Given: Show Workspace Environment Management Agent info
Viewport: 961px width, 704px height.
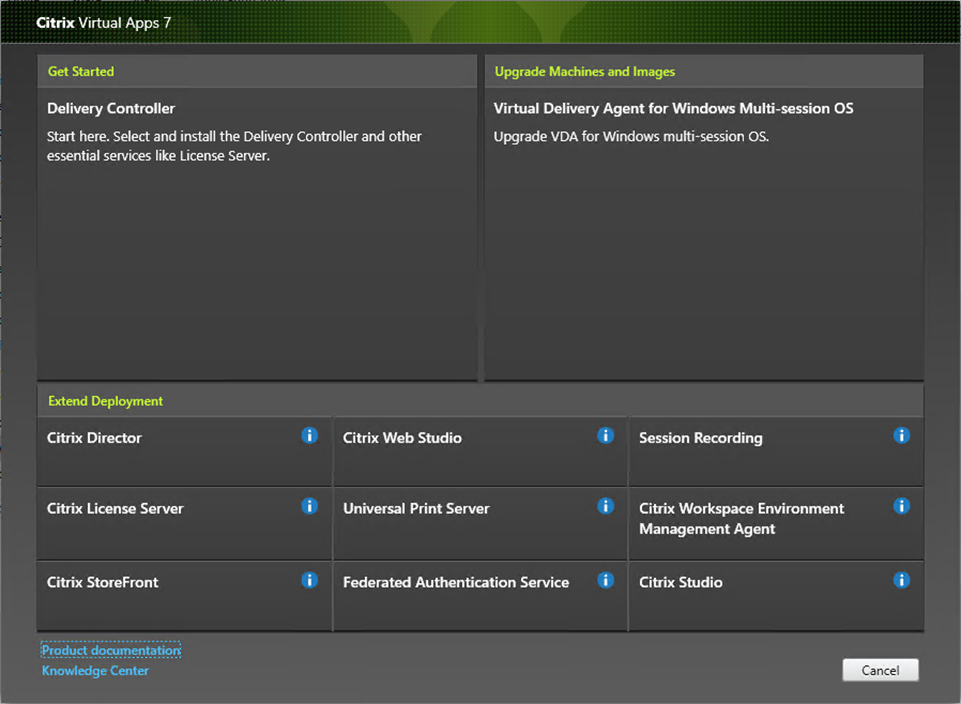Looking at the screenshot, I should pos(902,506).
